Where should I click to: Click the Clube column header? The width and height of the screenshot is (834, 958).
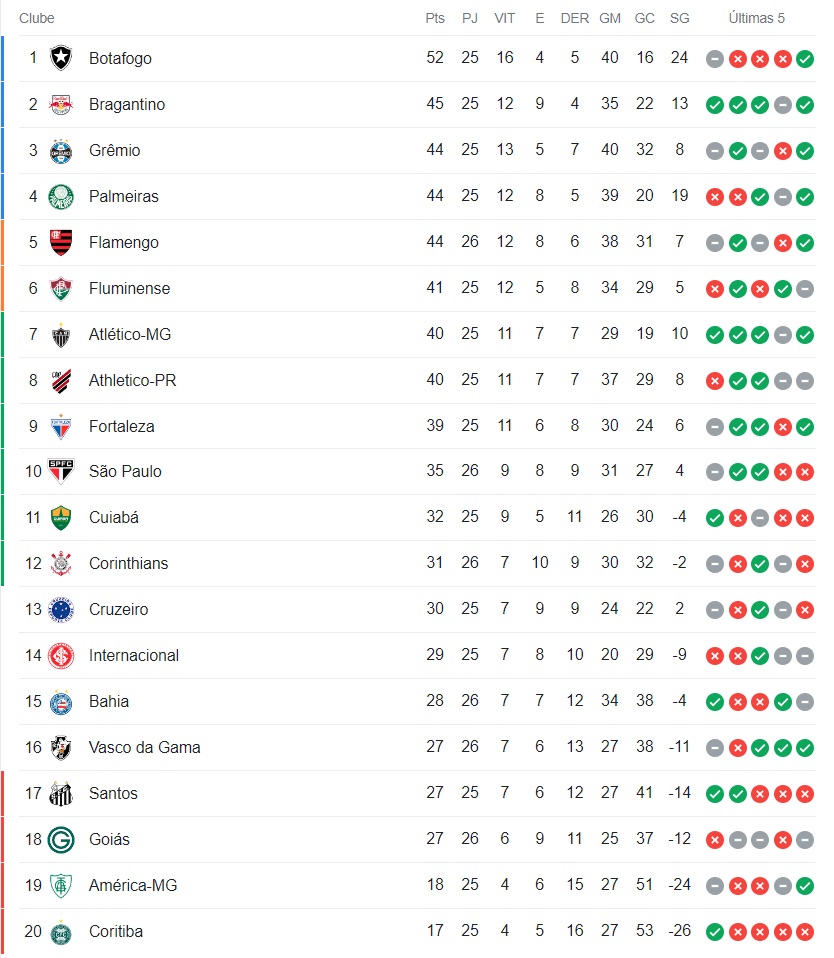click(37, 18)
